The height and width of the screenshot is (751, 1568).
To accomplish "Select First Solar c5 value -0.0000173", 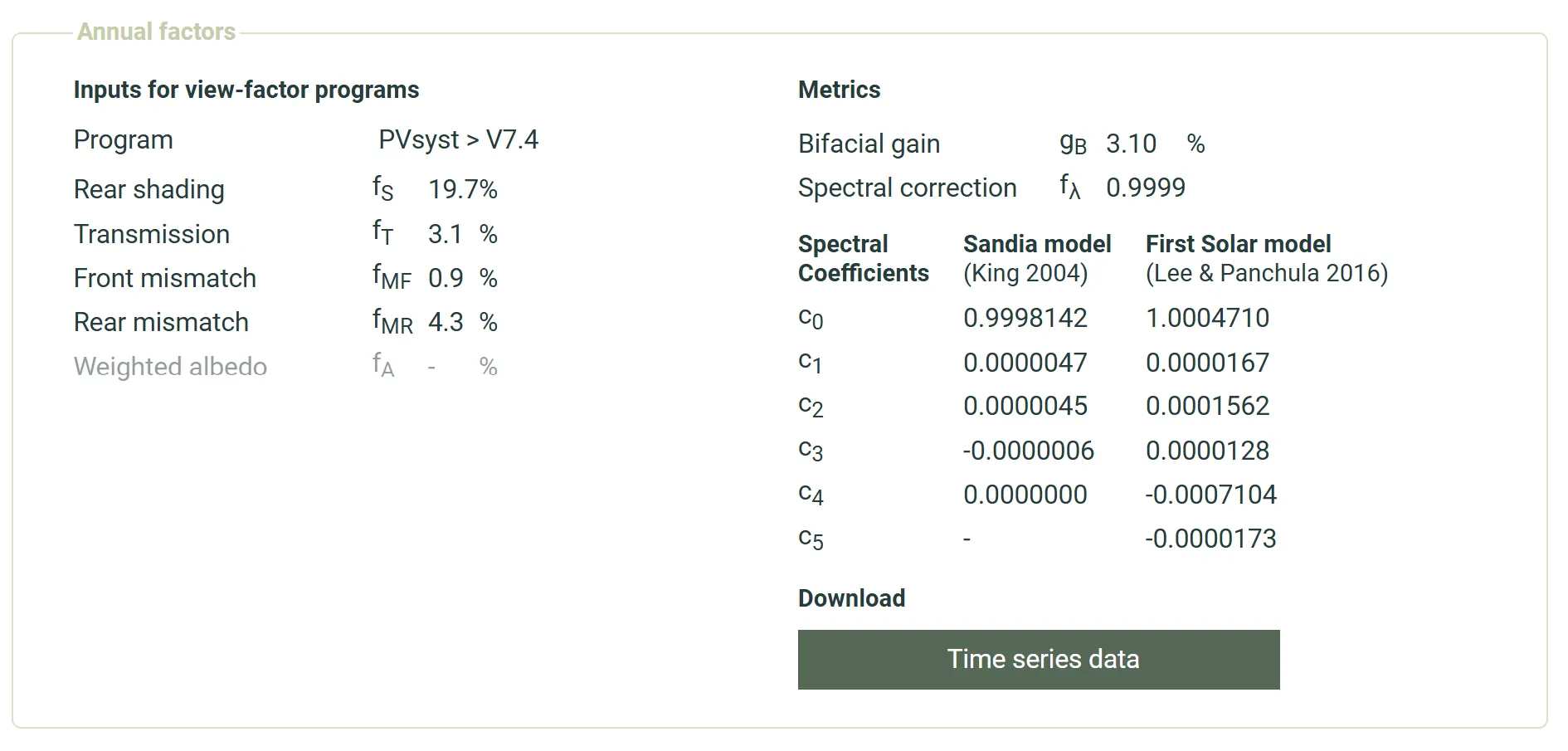I will (1210, 539).
